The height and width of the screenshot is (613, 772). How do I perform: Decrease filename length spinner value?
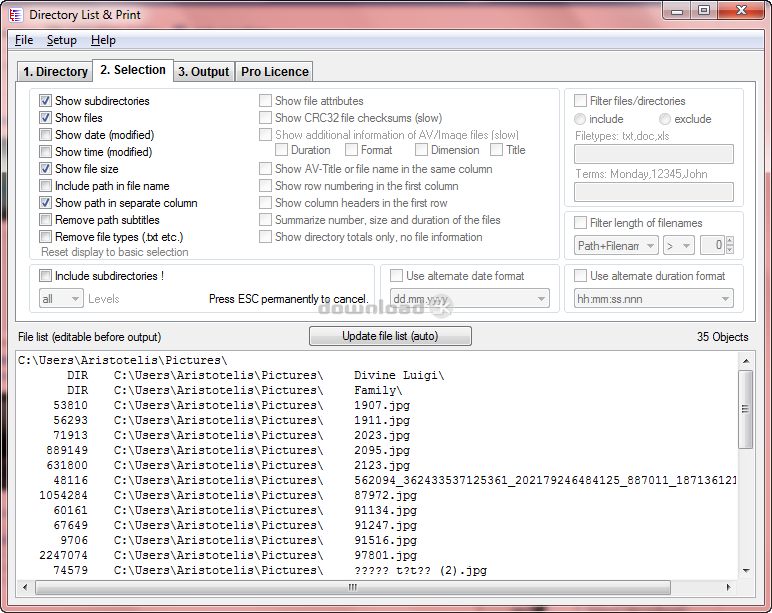point(730,250)
